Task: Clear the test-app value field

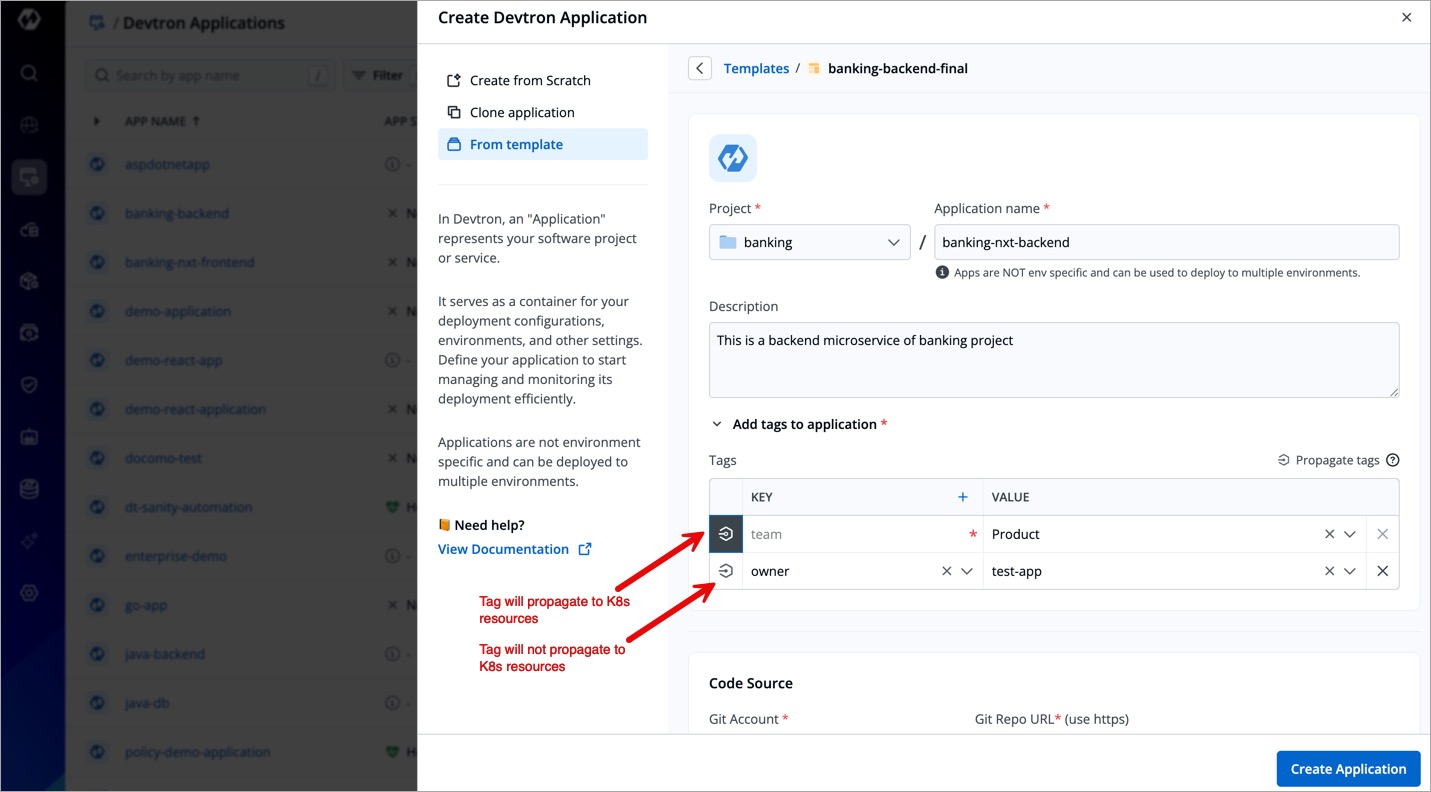Action: pos(1329,571)
